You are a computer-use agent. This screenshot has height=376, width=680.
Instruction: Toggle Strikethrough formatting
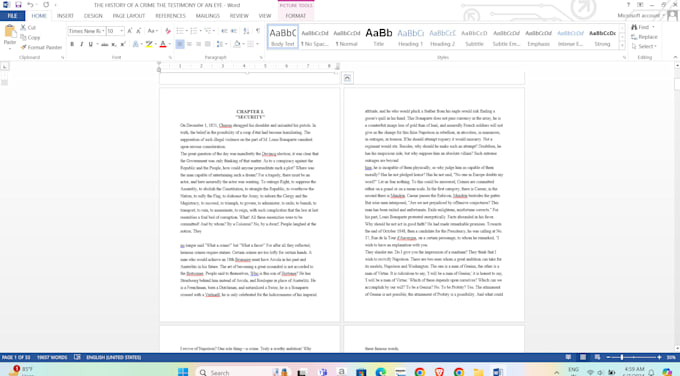tap(105, 44)
